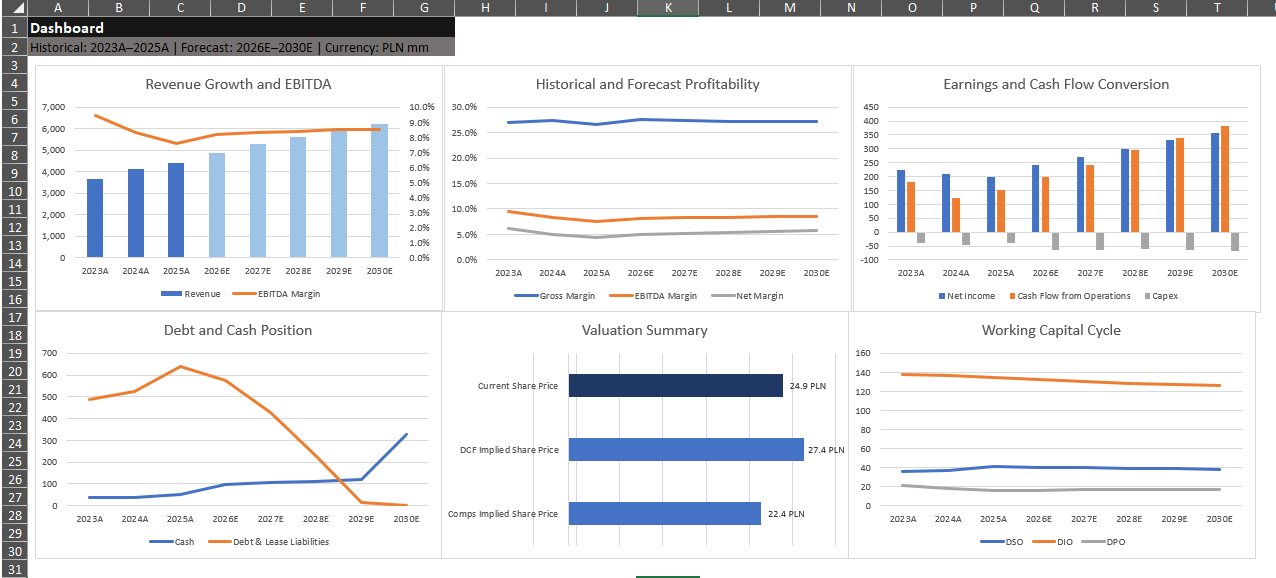Click the DPO legend entry
The image size is (1276, 578).
1102,542
